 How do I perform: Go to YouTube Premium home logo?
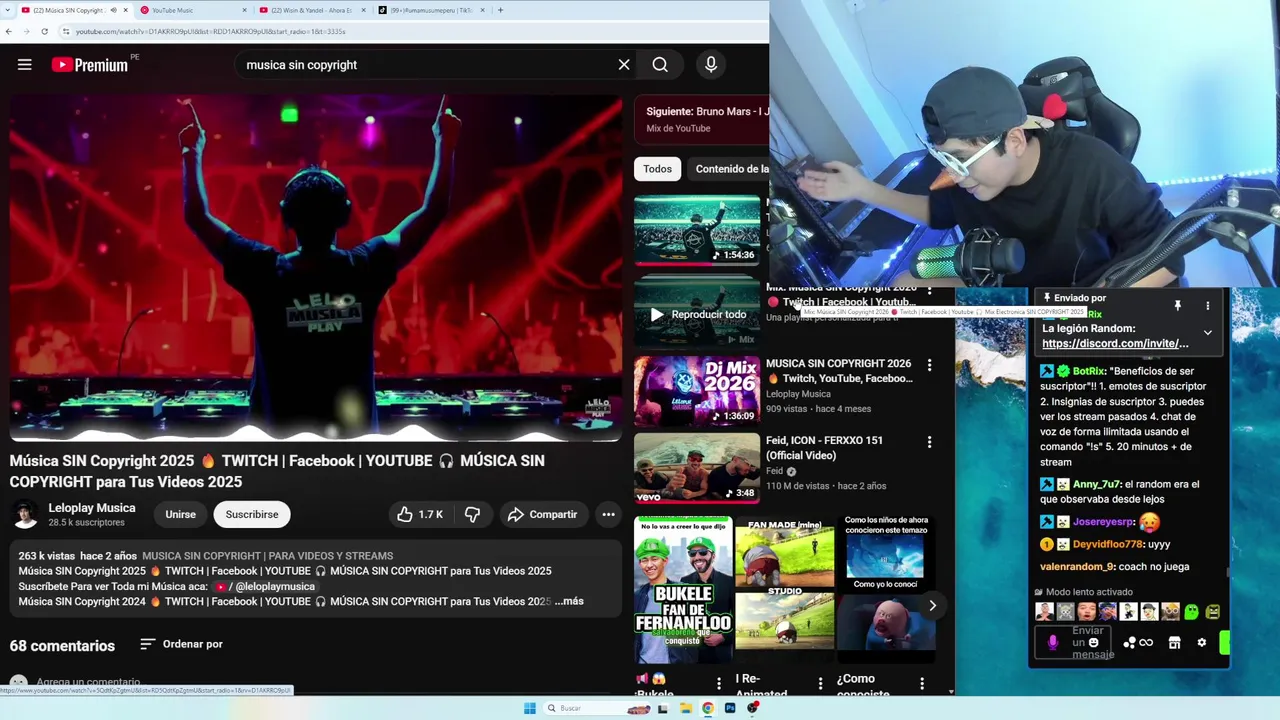click(90, 65)
